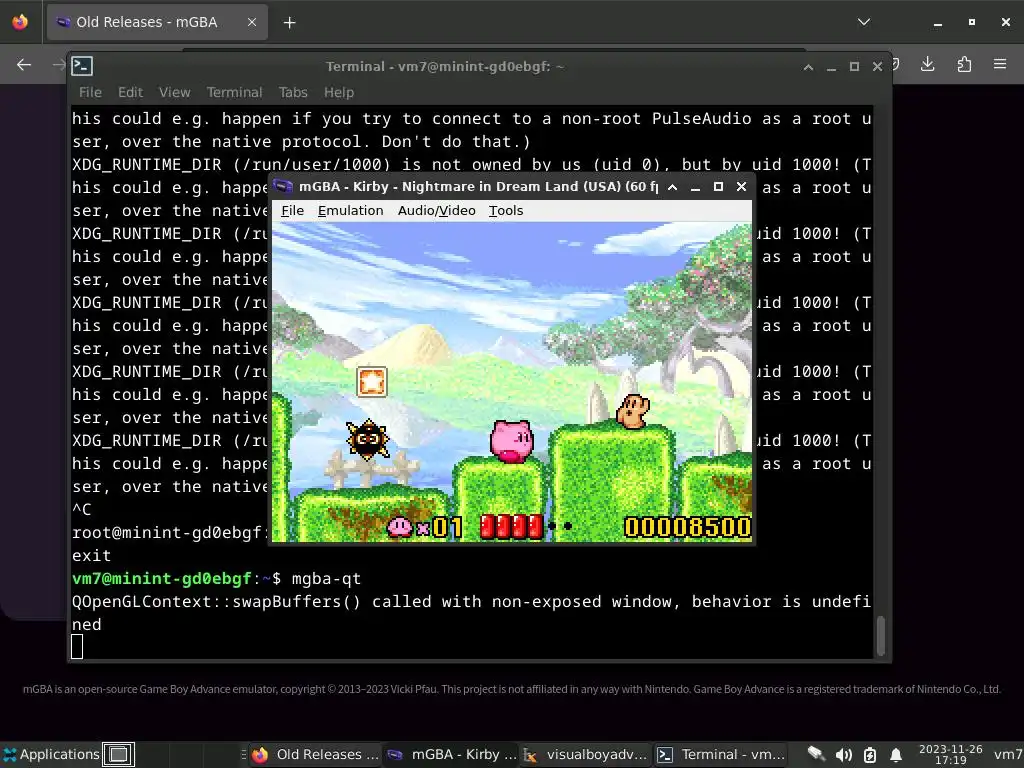Click the vm7 user label on the panel

(x=1008, y=755)
